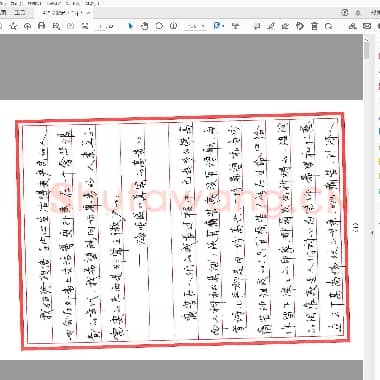Screen dimensions: 380x380
Task: Switch to the Tools tab
Action: pyautogui.click(x=20, y=13)
